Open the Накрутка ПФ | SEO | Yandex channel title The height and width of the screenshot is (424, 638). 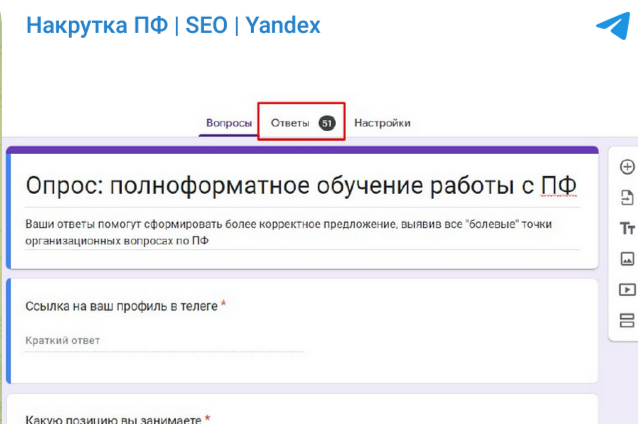tap(172, 25)
